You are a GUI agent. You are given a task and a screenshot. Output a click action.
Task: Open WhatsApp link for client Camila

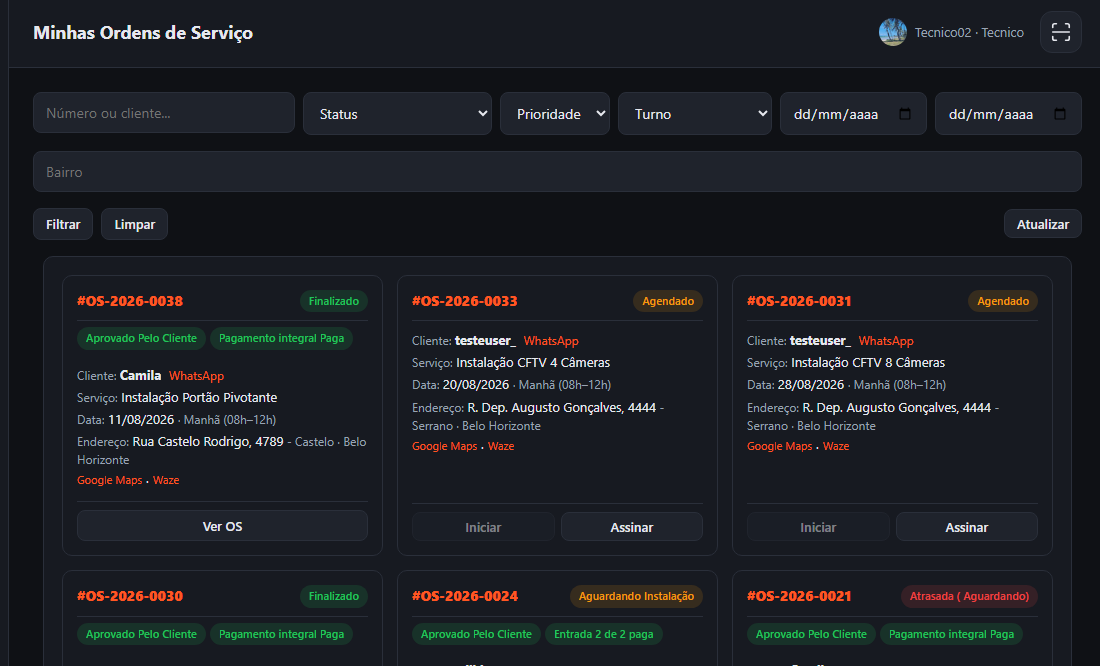pos(196,376)
